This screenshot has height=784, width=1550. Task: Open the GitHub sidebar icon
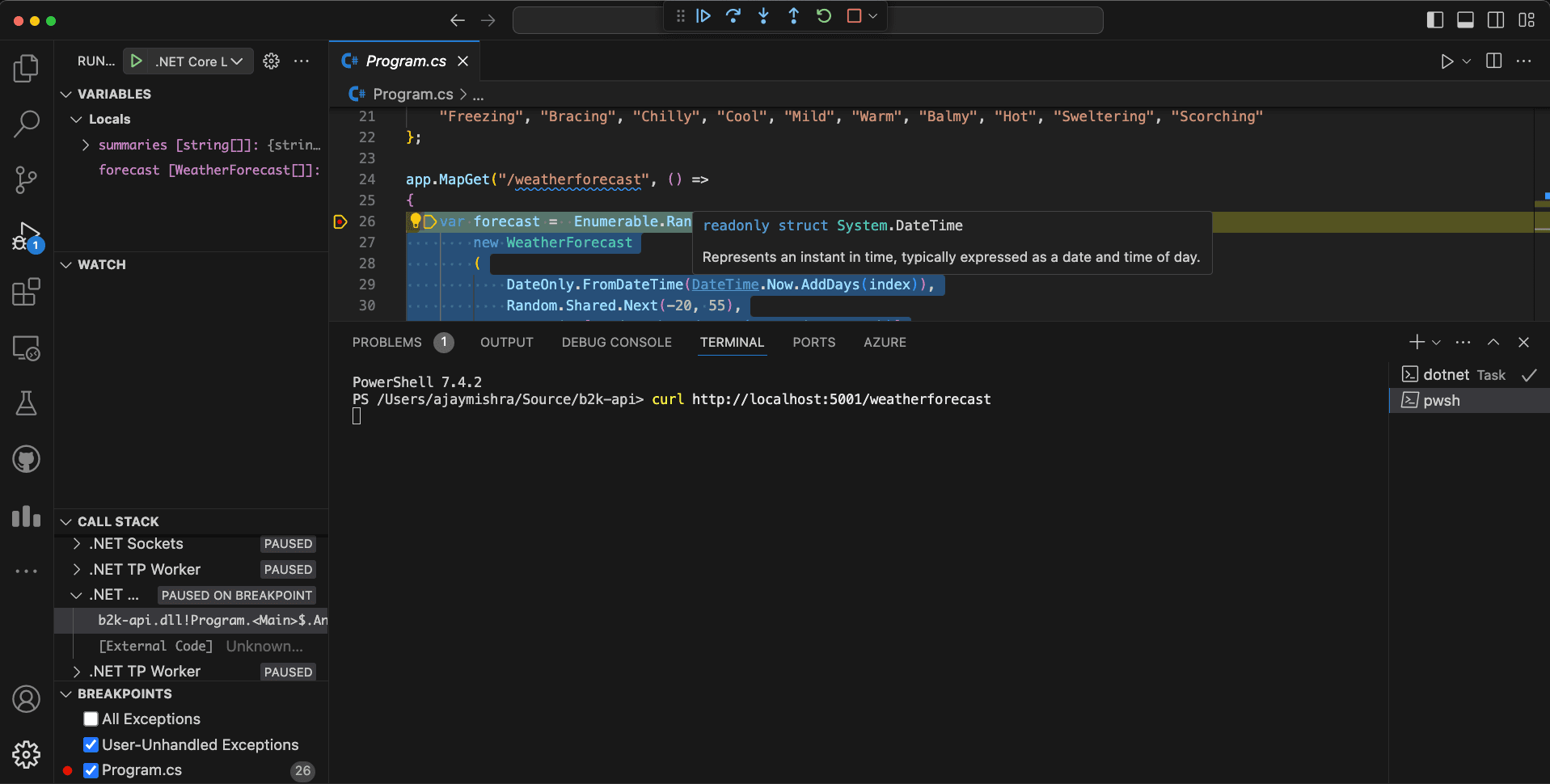tap(27, 459)
